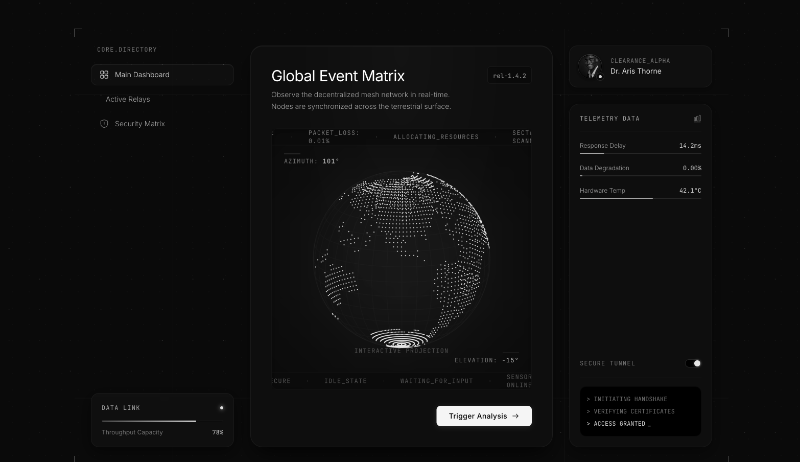Image resolution: width=800 pixels, height=462 pixels.
Task: Click the Main Dashboard grid icon
Action: pyautogui.click(x=104, y=74)
